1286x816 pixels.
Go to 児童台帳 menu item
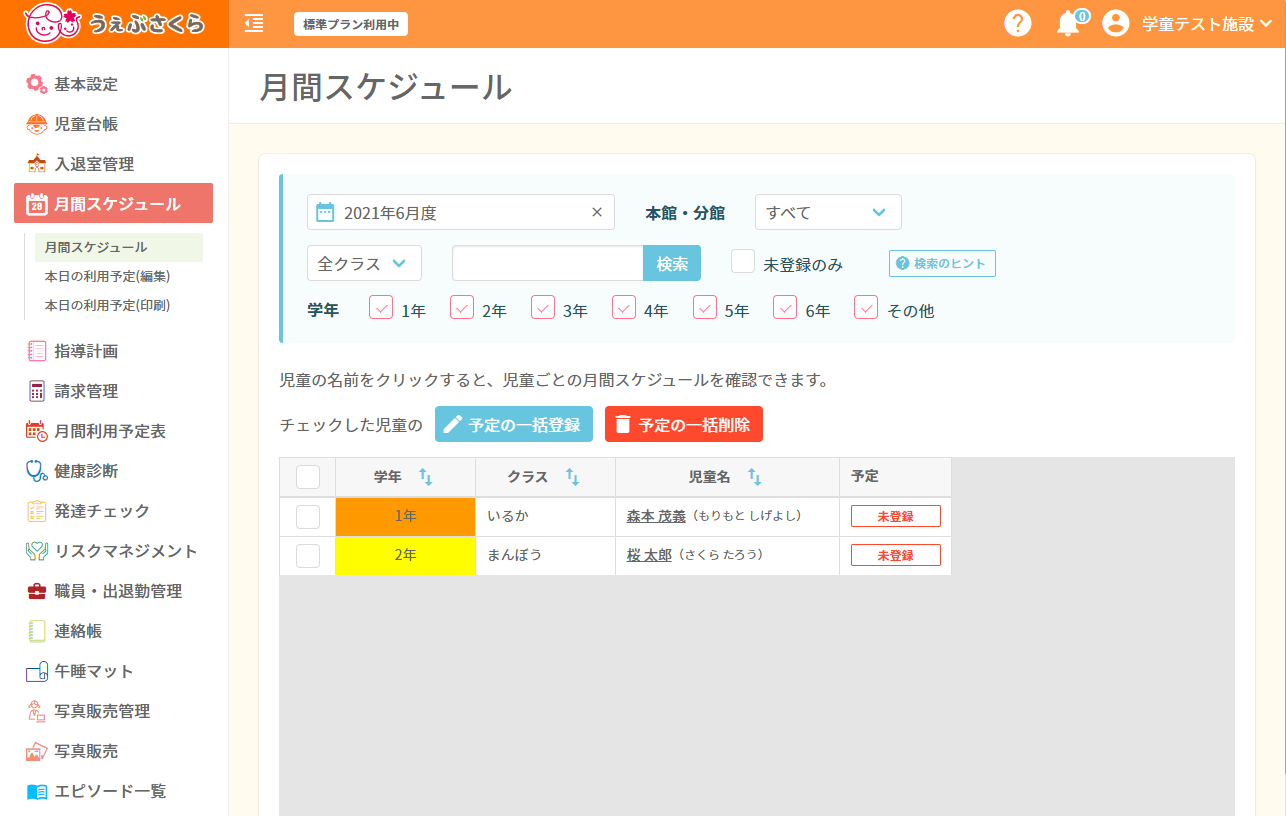coord(86,124)
